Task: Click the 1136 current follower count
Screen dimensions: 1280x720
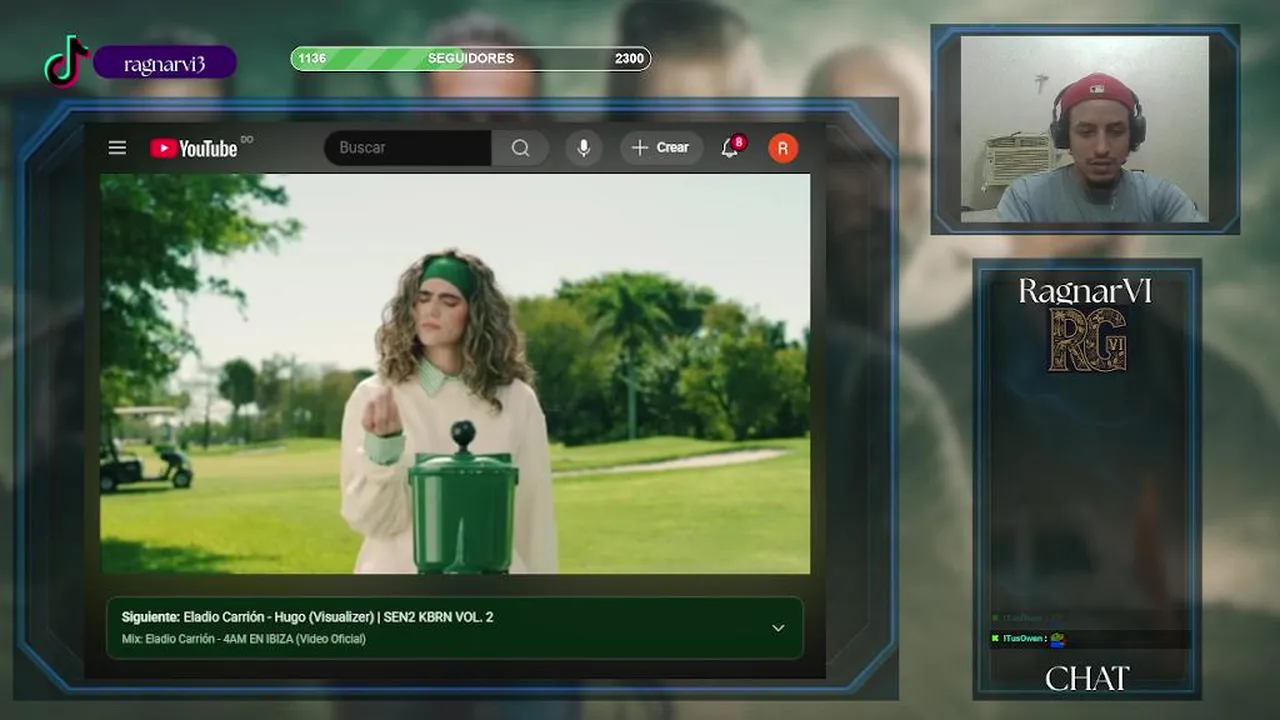Action: pos(312,58)
